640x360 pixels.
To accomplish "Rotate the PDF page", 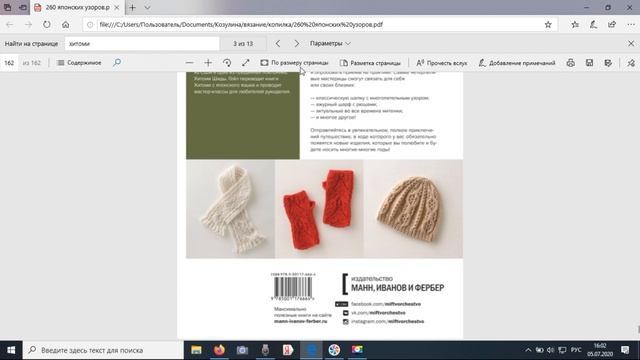I will [x=227, y=63].
